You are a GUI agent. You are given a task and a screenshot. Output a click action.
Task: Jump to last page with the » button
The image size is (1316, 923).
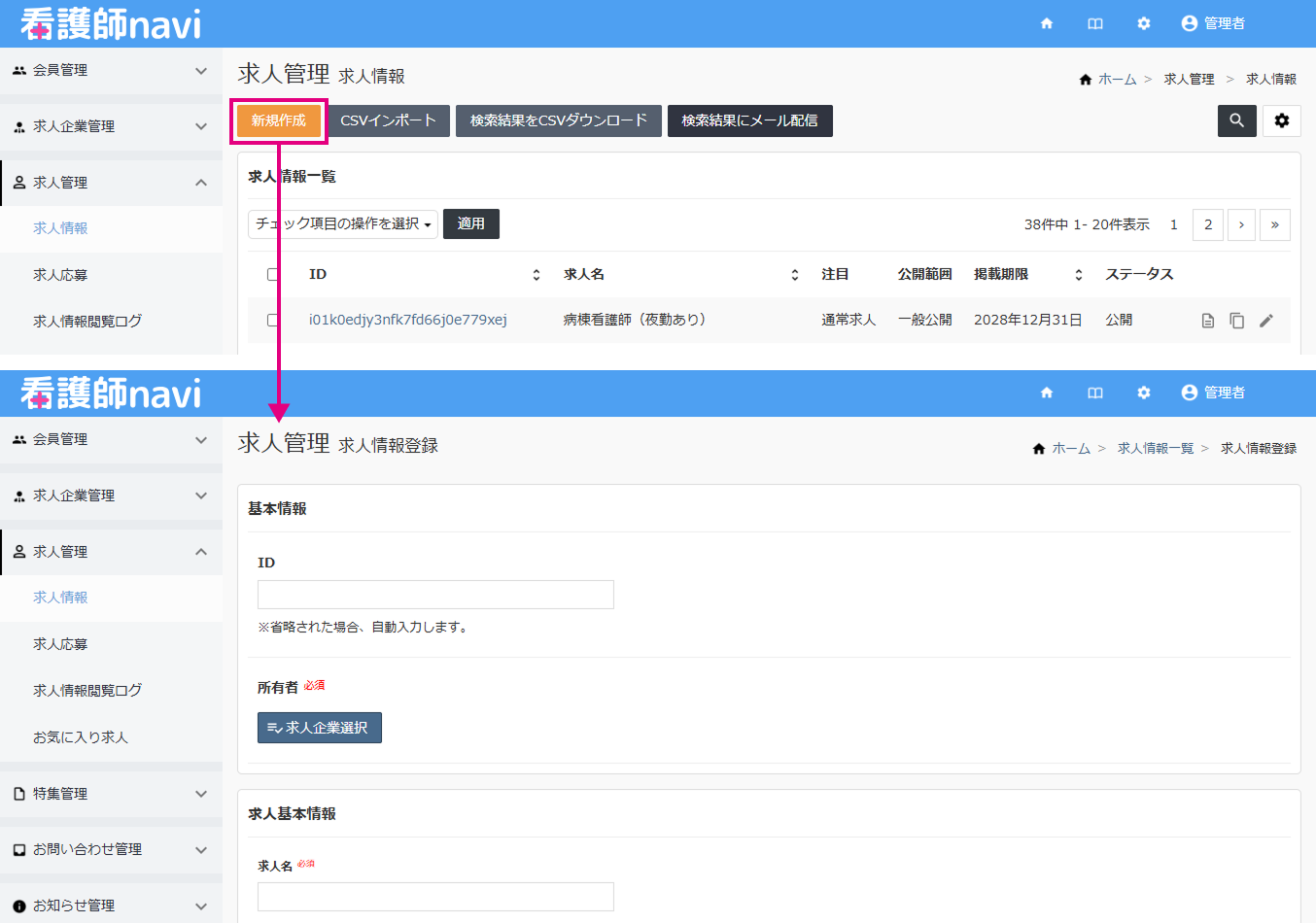tap(1275, 224)
